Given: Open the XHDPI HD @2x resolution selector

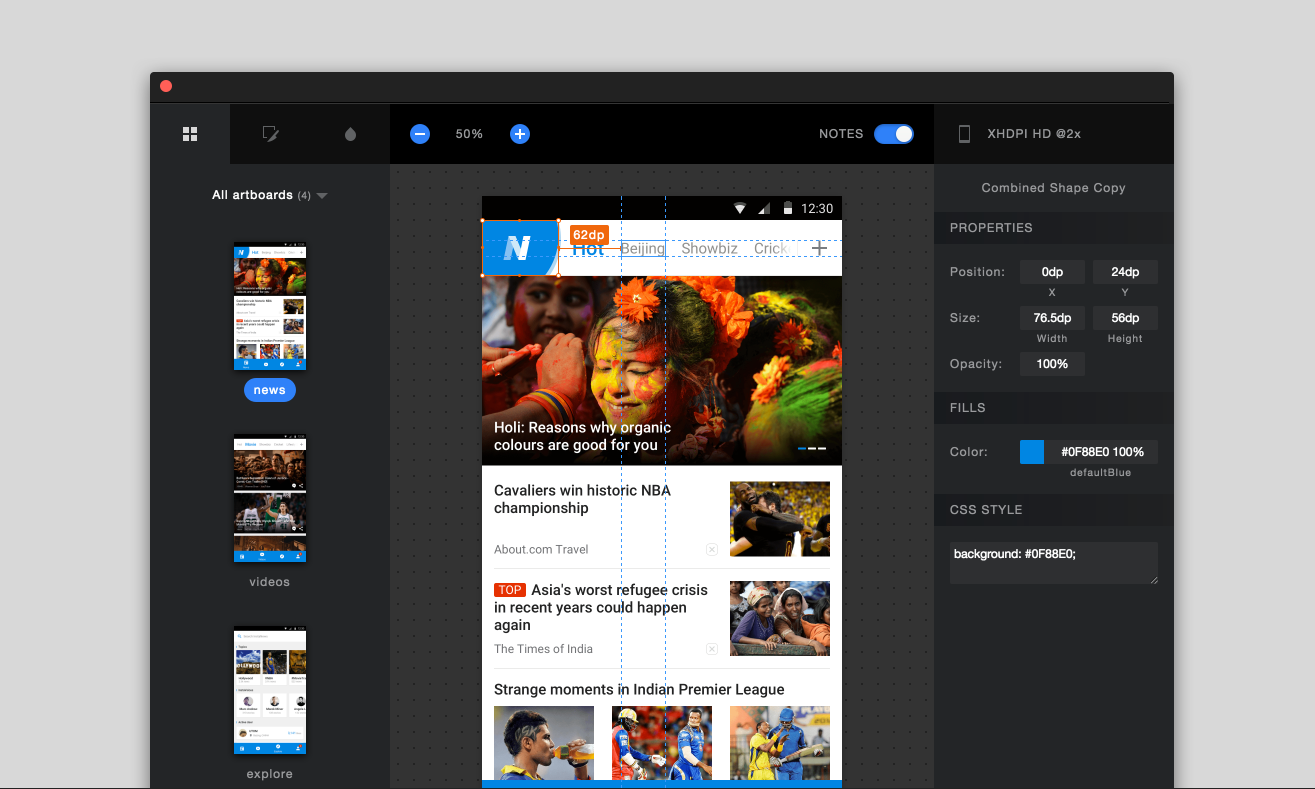Looking at the screenshot, I should (x=1034, y=134).
